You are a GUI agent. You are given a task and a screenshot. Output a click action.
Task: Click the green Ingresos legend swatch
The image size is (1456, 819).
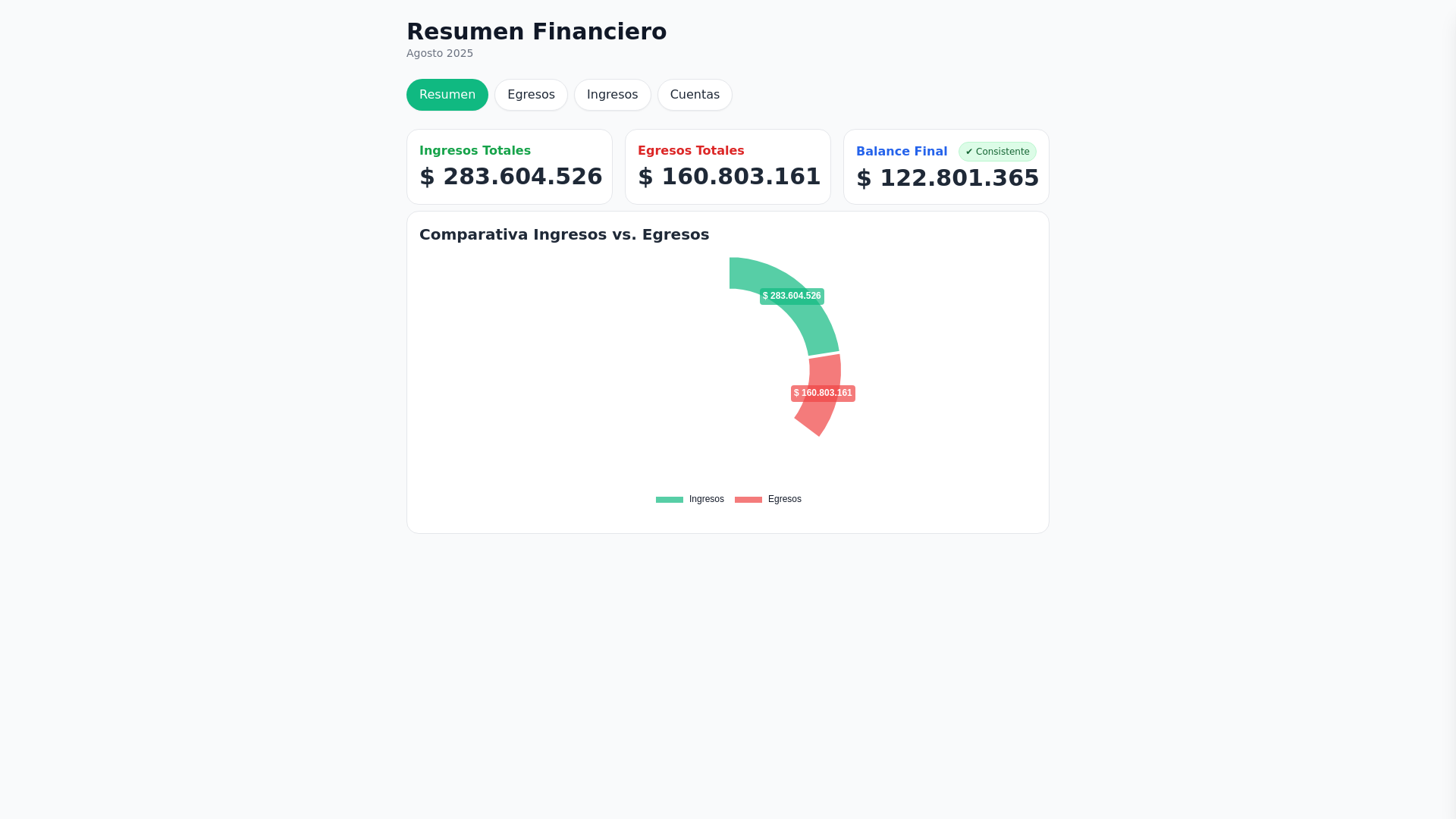[x=670, y=500]
